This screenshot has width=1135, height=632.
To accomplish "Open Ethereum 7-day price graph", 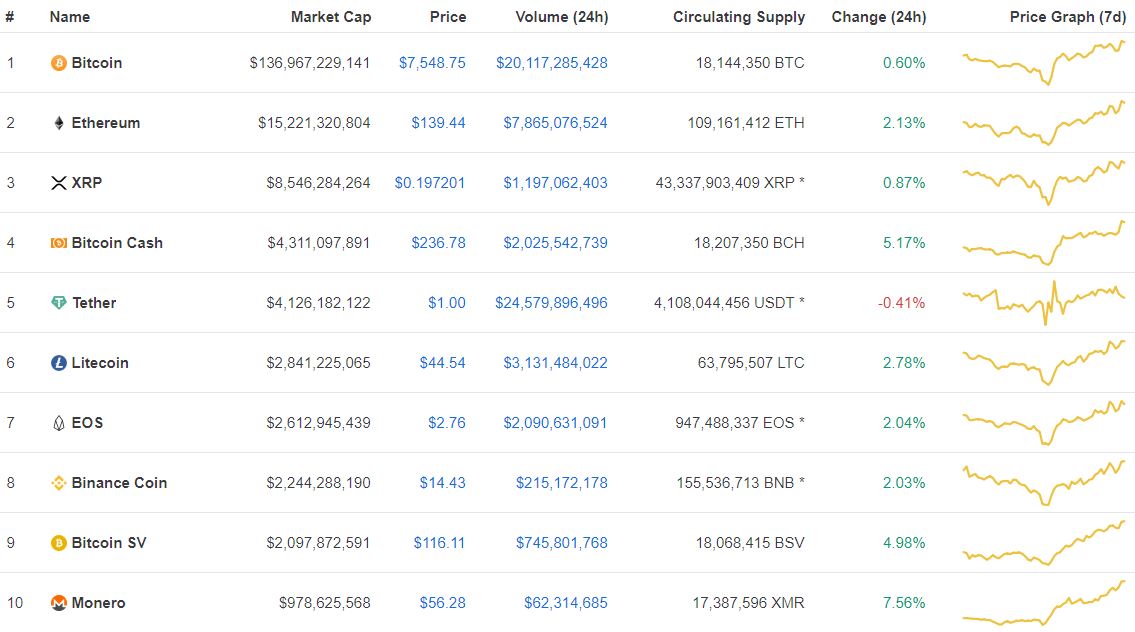I will pyautogui.click(x=1044, y=123).
